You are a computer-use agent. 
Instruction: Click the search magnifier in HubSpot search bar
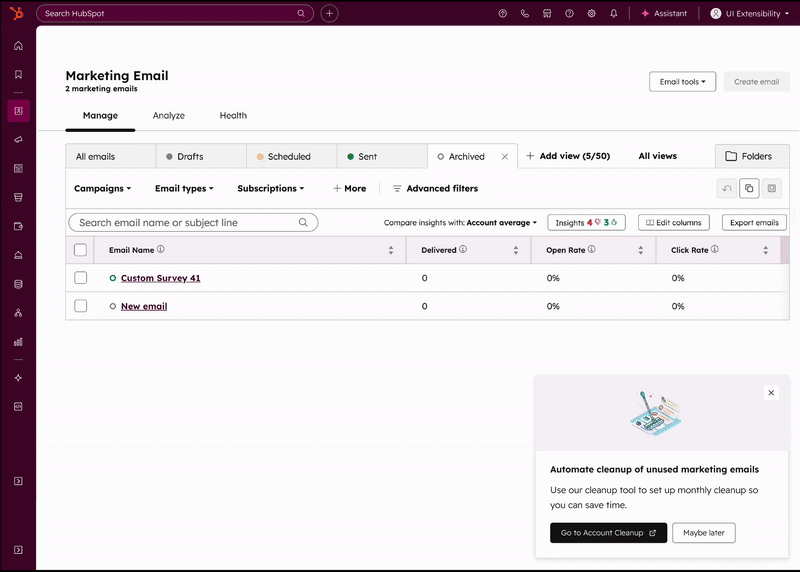[301, 13]
